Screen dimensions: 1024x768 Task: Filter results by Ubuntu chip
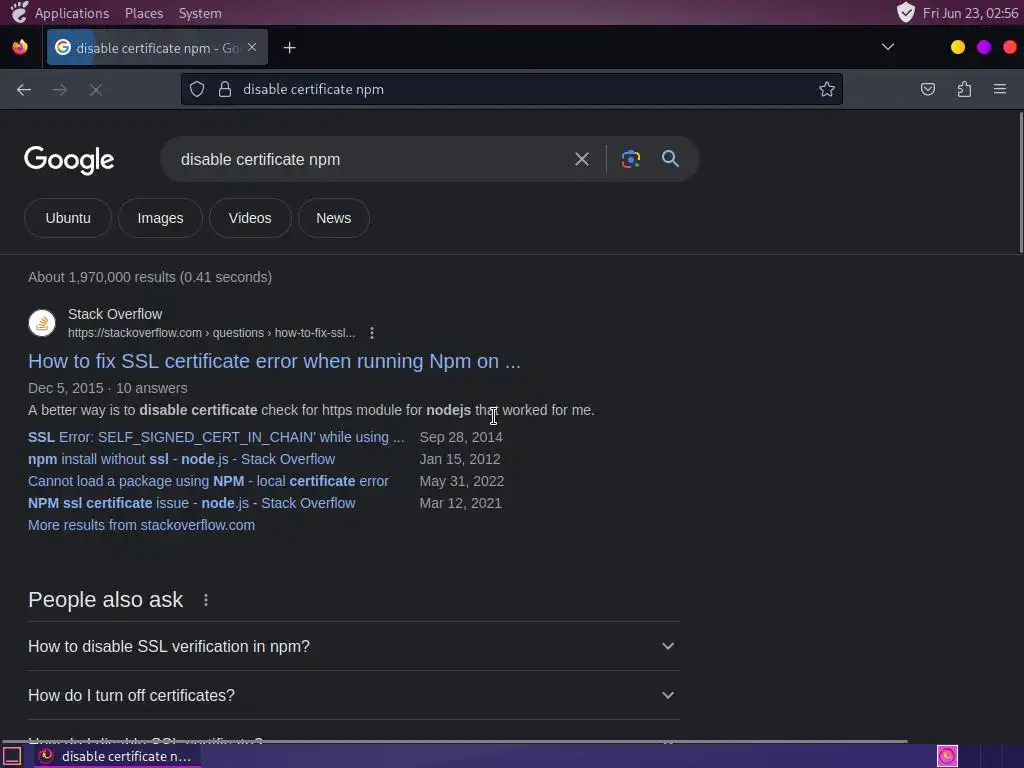click(x=68, y=218)
